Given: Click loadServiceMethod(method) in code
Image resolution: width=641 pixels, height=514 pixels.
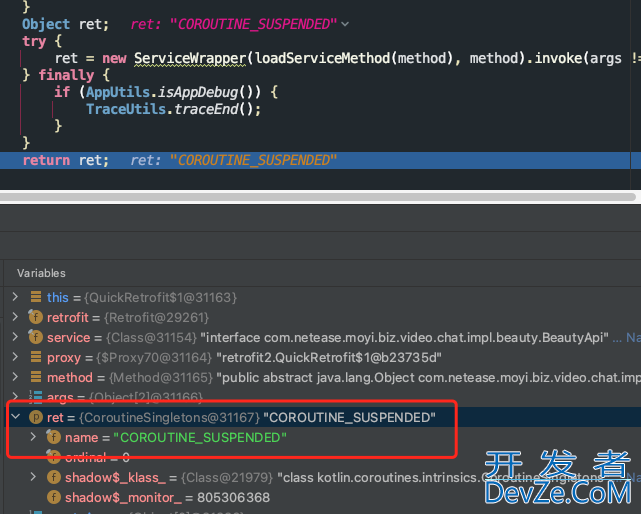Looking at the screenshot, I should click(354, 58).
